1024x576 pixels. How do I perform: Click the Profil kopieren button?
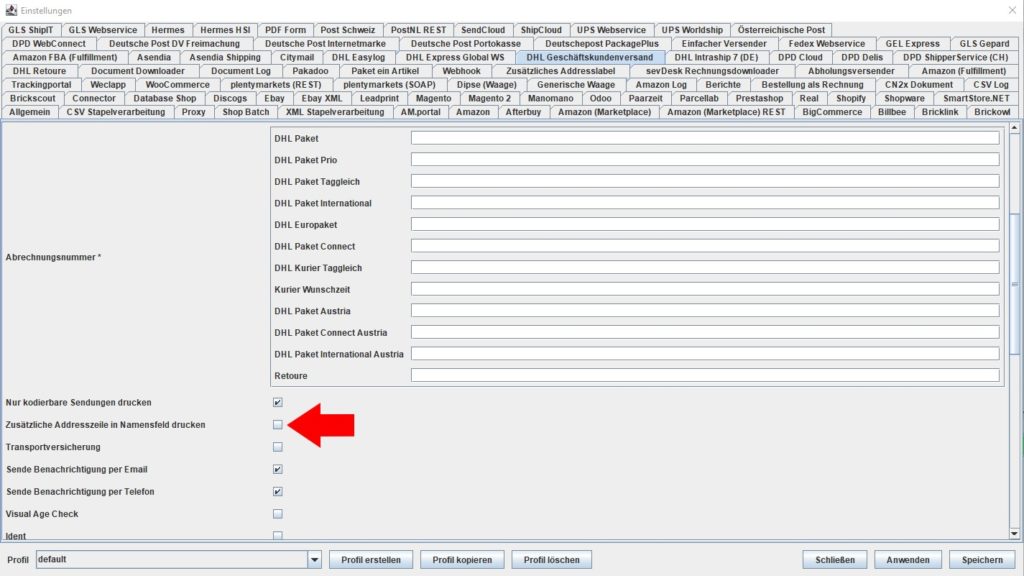(x=462, y=560)
